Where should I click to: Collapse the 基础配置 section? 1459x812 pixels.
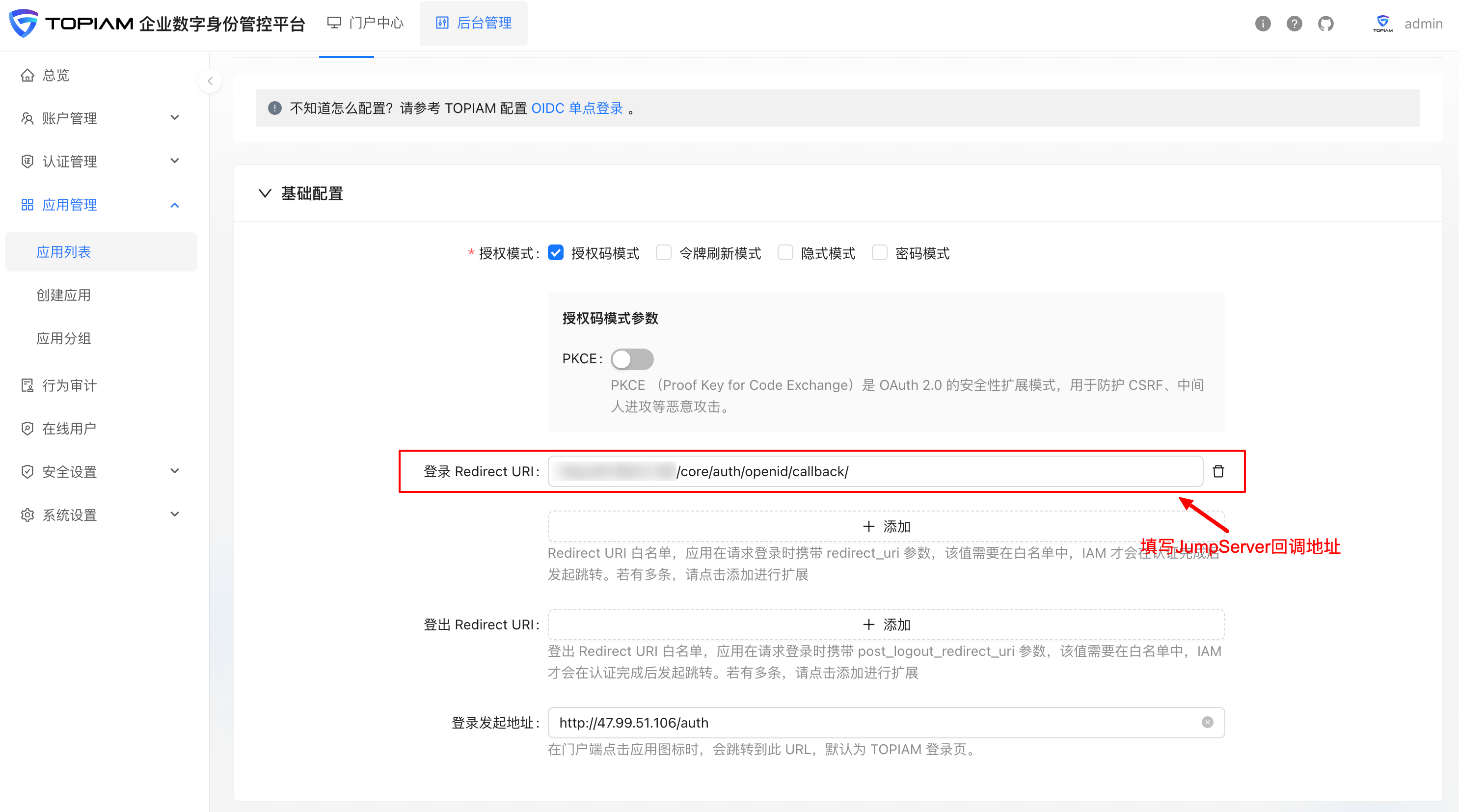(x=265, y=193)
